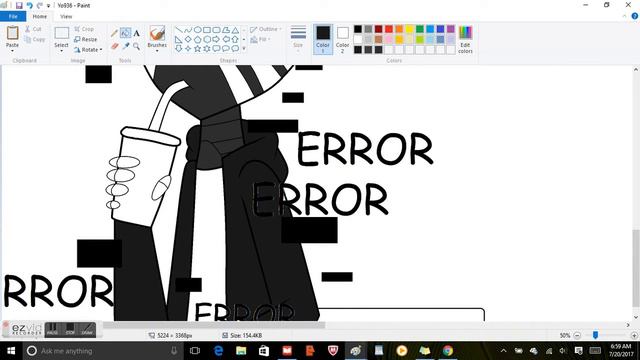Choose the Oval shape
This screenshot has width=640, height=360.
click(198, 30)
